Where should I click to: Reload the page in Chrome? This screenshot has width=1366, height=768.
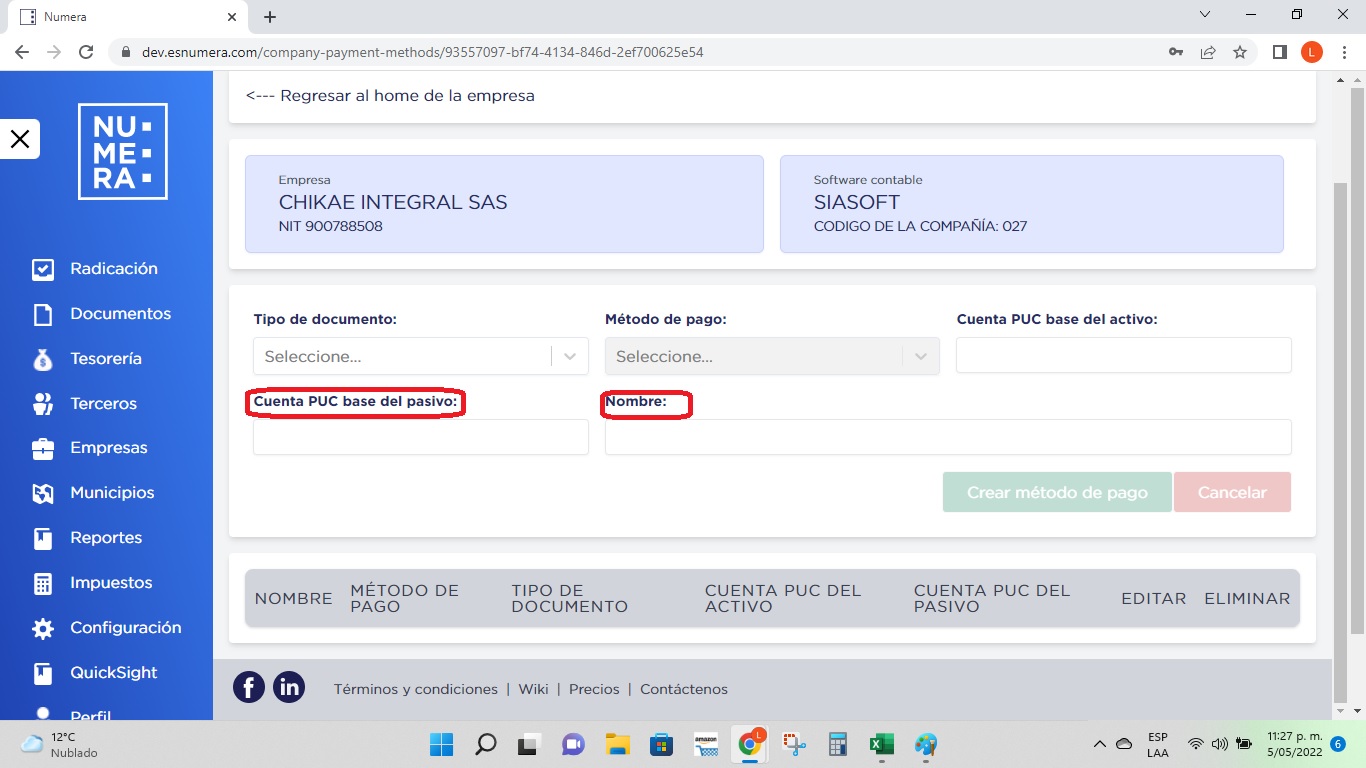[x=86, y=52]
